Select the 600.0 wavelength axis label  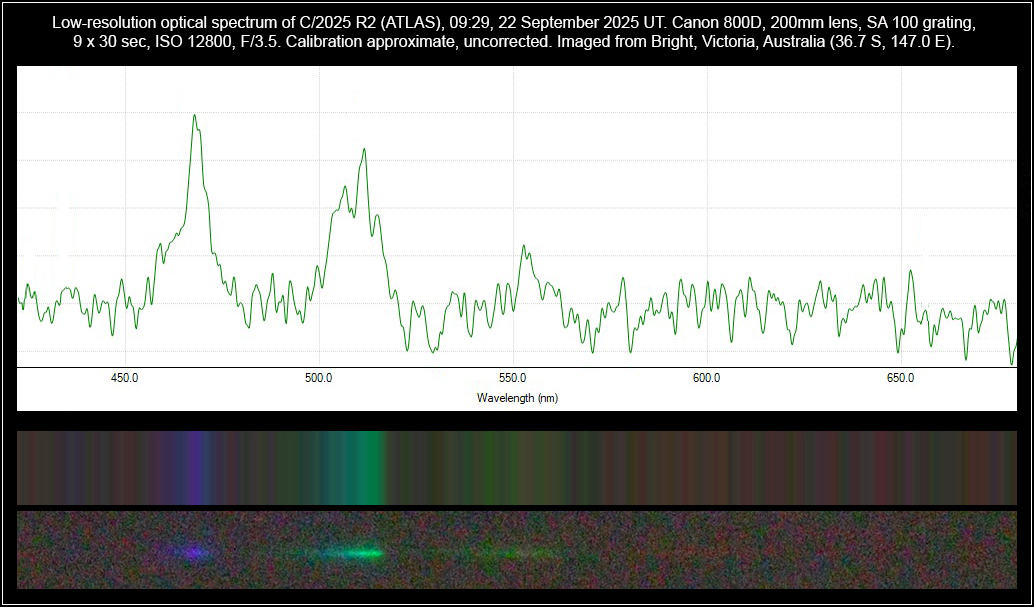pos(707,379)
